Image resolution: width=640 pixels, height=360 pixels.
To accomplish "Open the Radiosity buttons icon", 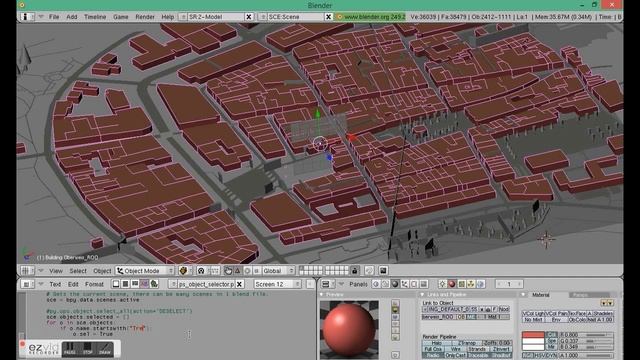I will [471, 284].
